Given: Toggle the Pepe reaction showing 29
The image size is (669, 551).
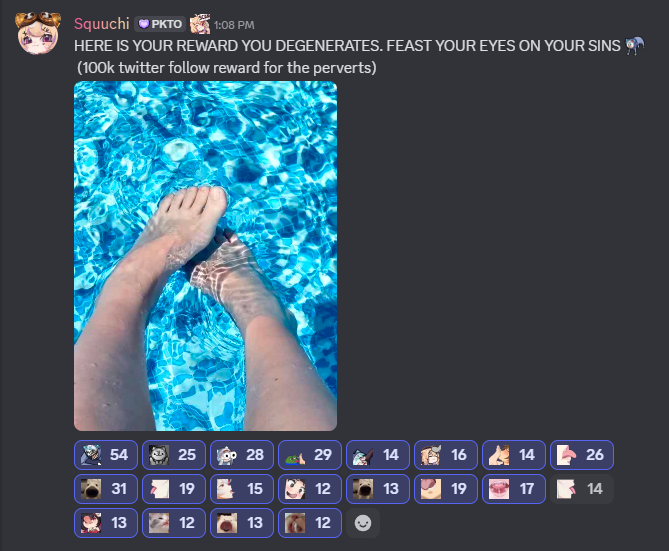Looking at the screenshot, I should tap(310, 455).
